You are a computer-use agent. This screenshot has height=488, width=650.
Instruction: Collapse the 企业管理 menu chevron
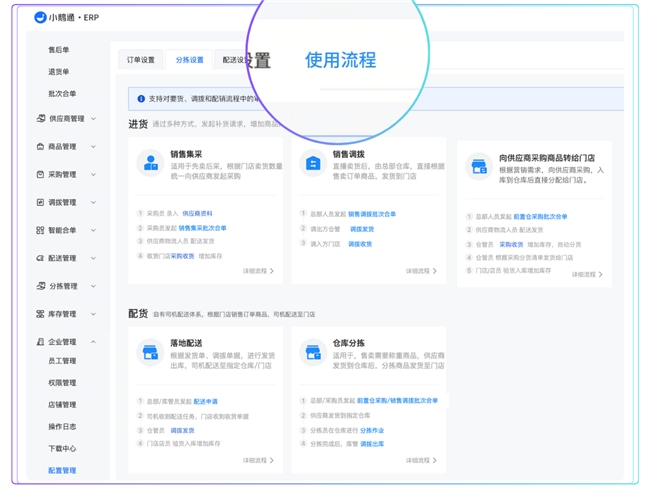(x=94, y=342)
